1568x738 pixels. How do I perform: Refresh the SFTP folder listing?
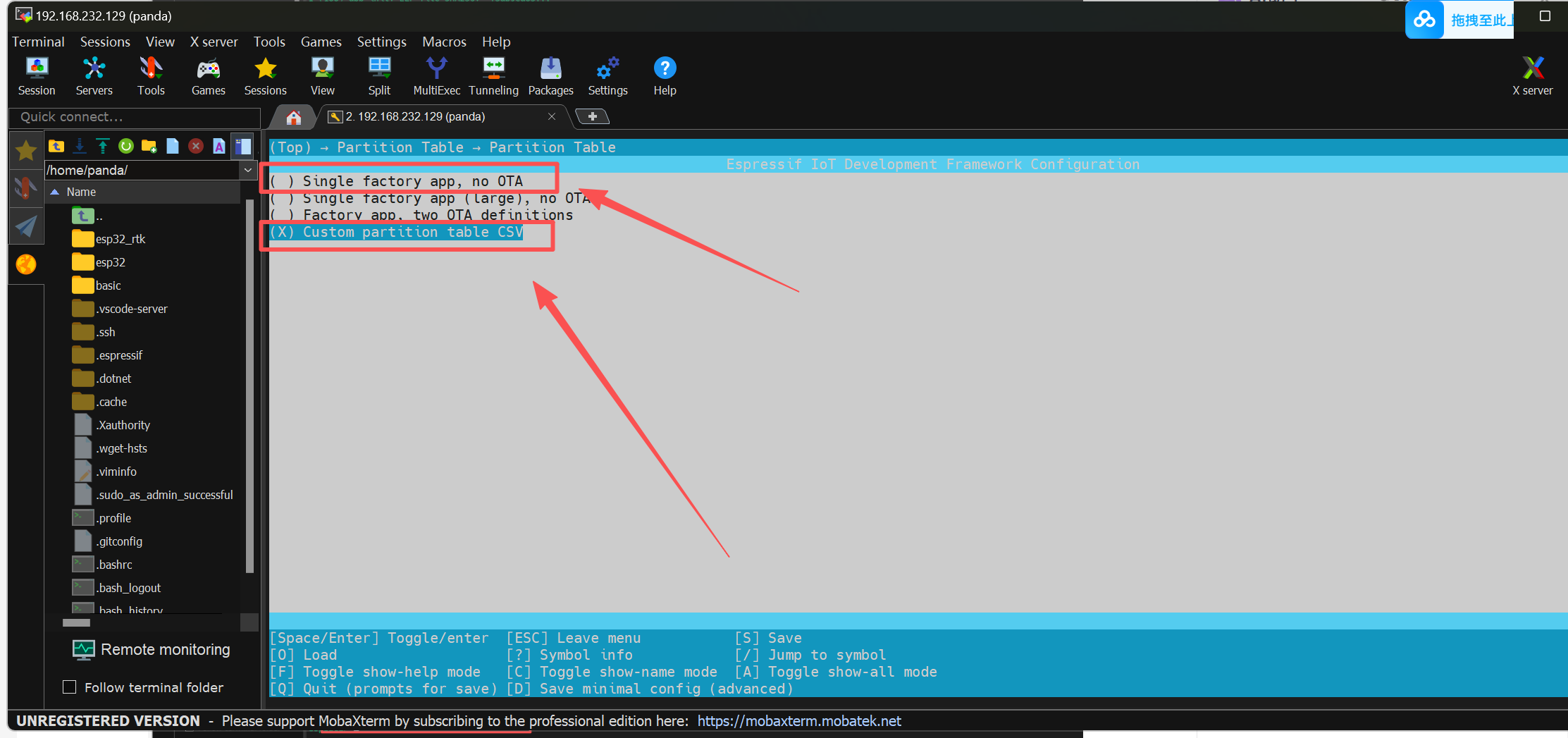click(126, 146)
